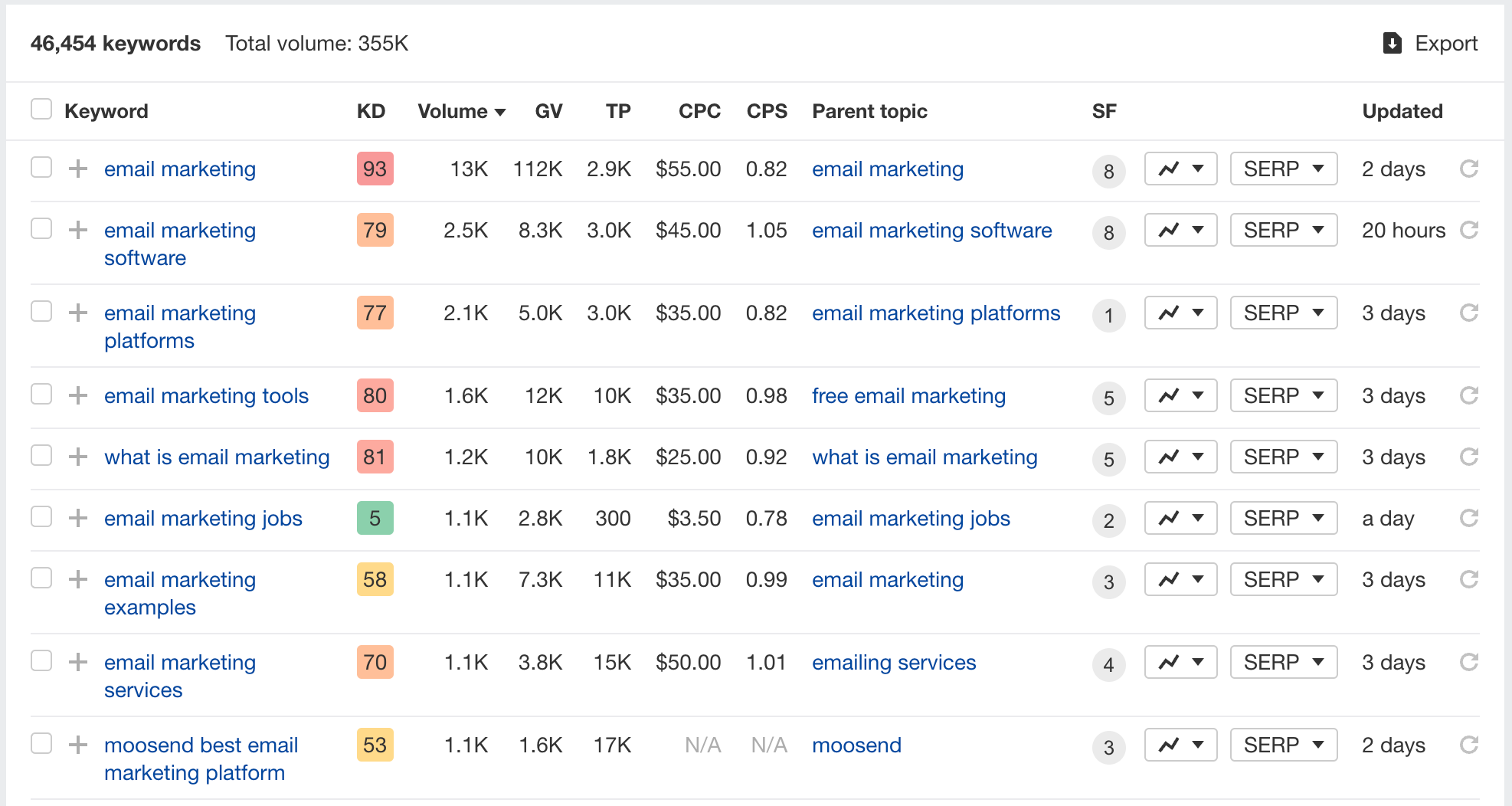Screen dimensions: 1512x806
Task: Click the plus icon beside "email marketing services"
Action: [77, 661]
